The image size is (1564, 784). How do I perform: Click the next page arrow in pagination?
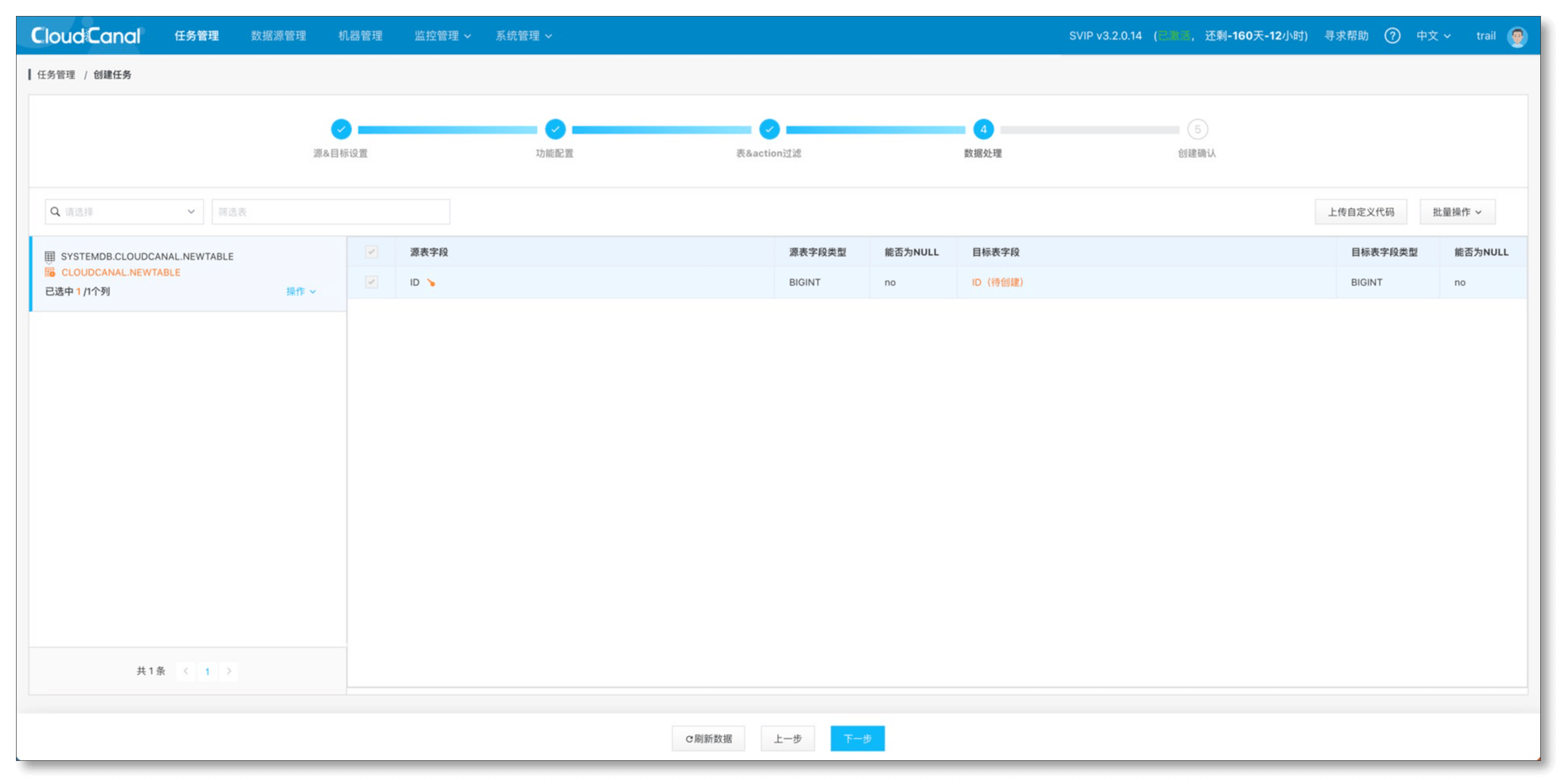[x=229, y=671]
